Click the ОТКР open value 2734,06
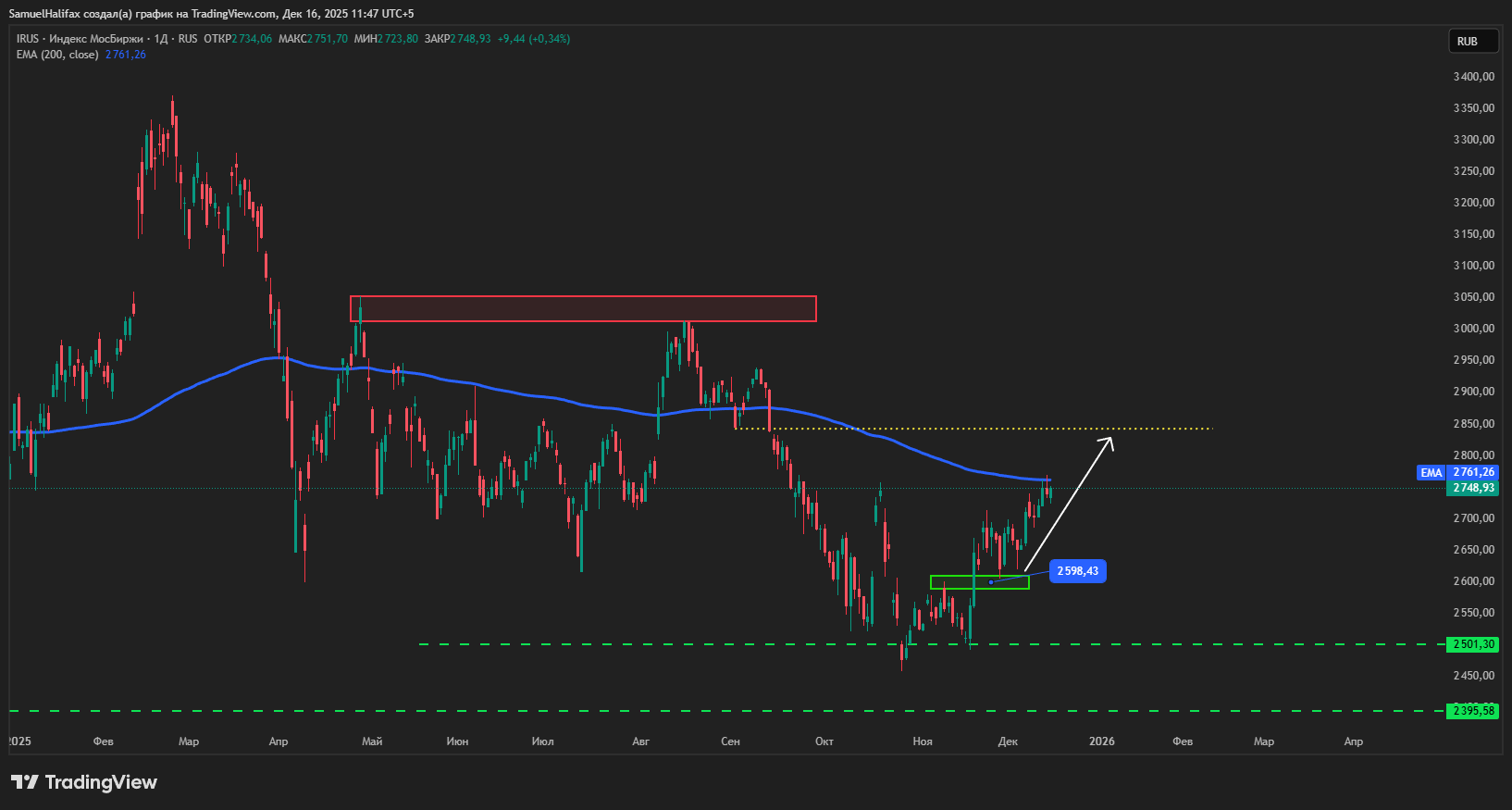The width and height of the screenshot is (1512, 810). (x=253, y=39)
